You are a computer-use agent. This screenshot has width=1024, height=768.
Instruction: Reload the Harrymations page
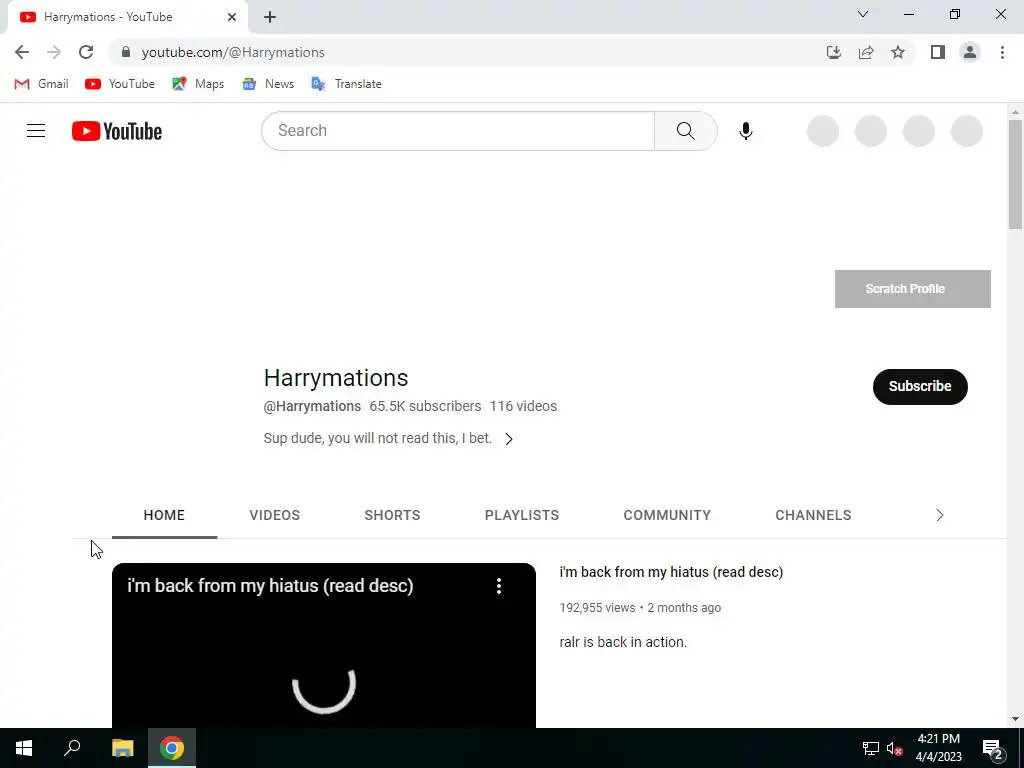(86, 52)
